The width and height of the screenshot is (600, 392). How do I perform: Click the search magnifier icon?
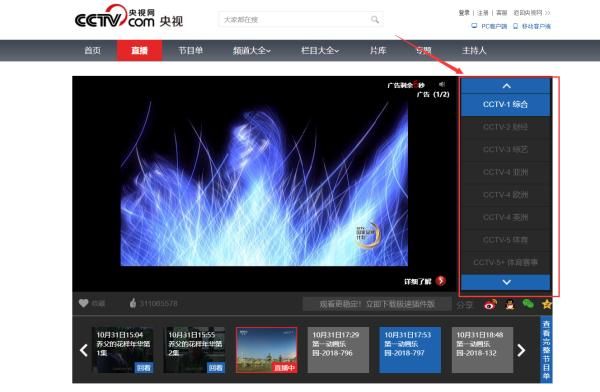coord(375,19)
